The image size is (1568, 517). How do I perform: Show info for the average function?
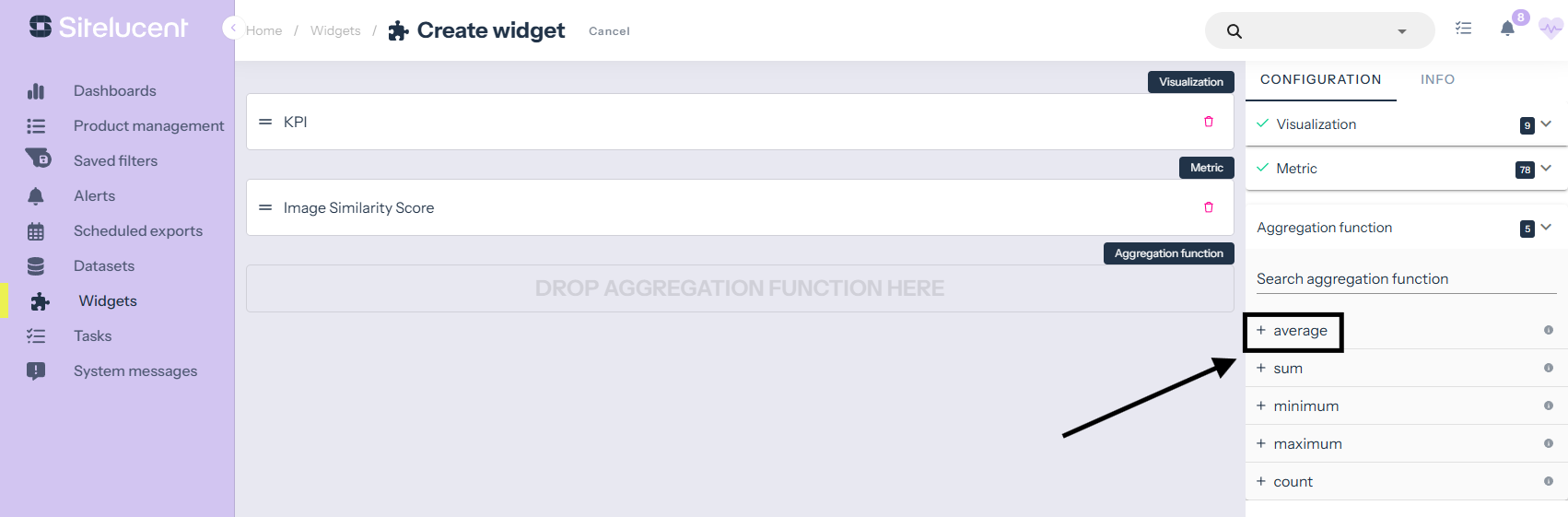[x=1548, y=330]
